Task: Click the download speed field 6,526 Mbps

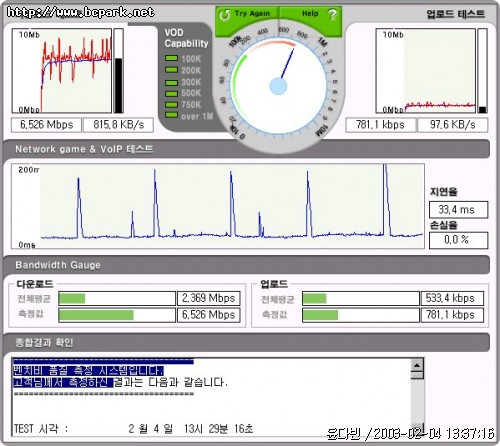Action: pyautogui.click(x=46, y=125)
